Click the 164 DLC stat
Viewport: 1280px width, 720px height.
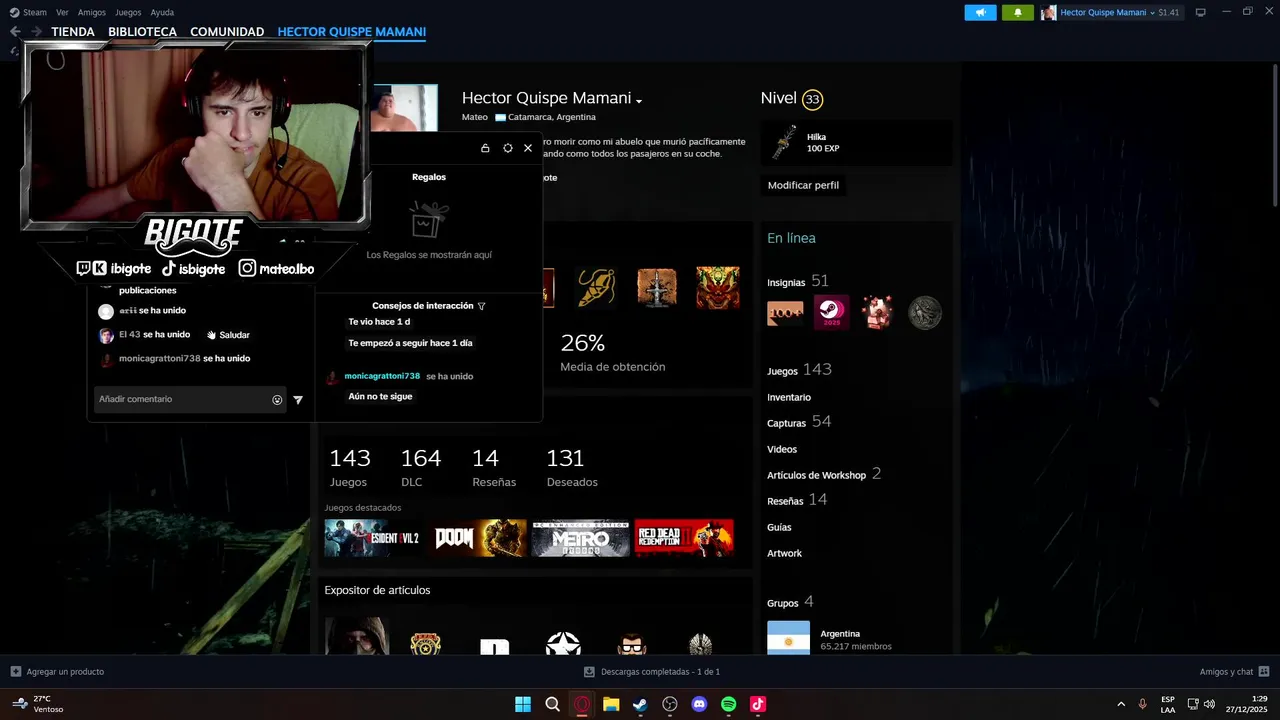pos(420,468)
